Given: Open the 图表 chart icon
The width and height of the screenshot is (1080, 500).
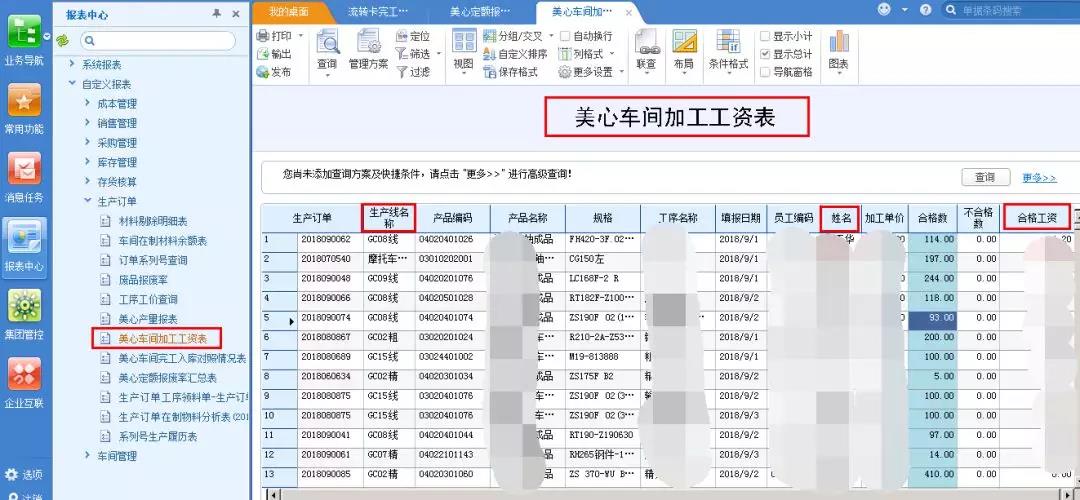Looking at the screenshot, I should pos(839,42).
